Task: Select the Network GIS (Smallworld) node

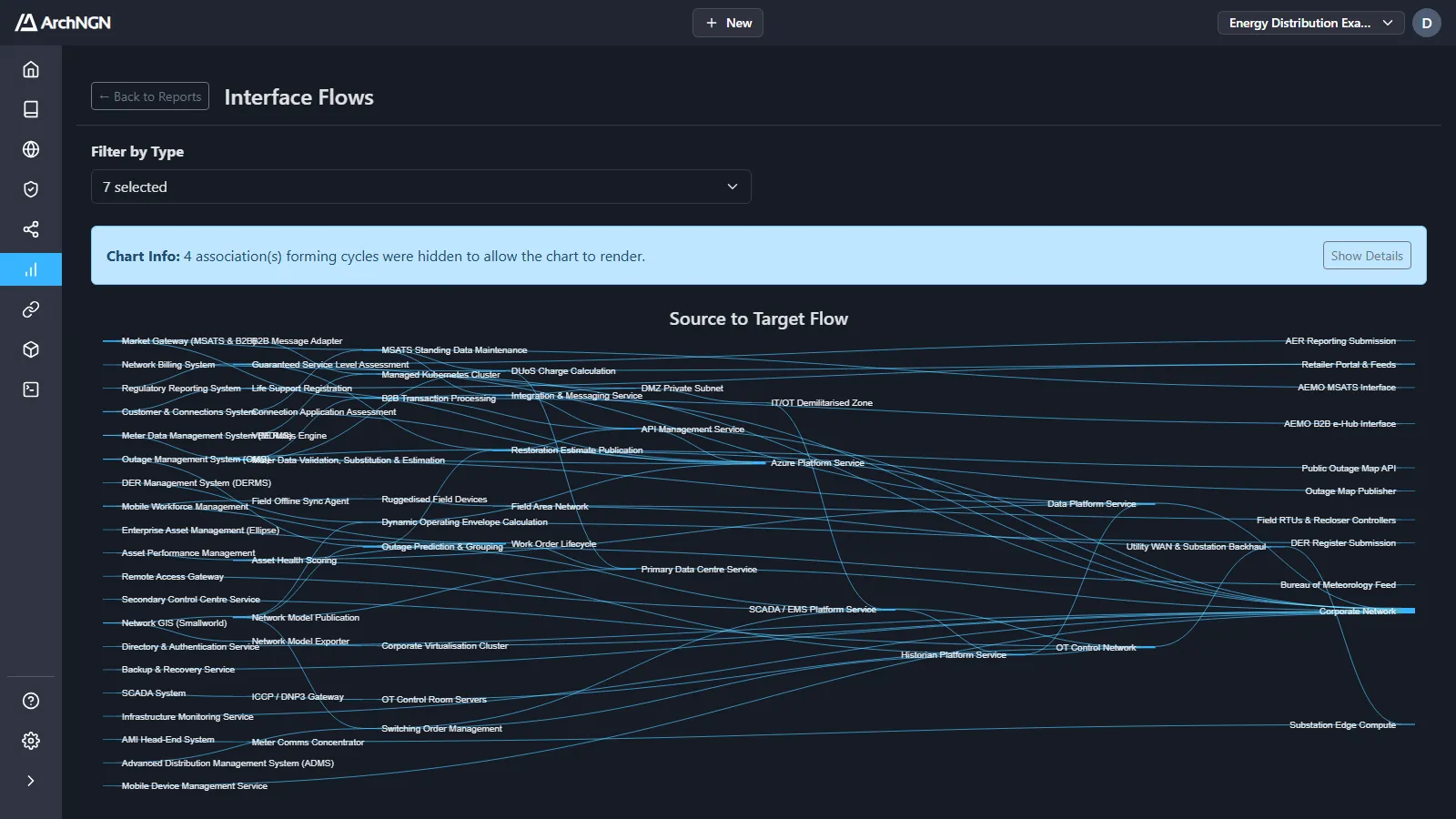Action: click(174, 623)
